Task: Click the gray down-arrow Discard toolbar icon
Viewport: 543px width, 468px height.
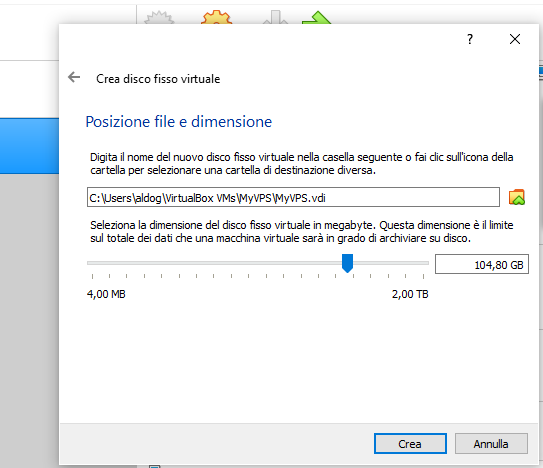Action: coord(275,18)
